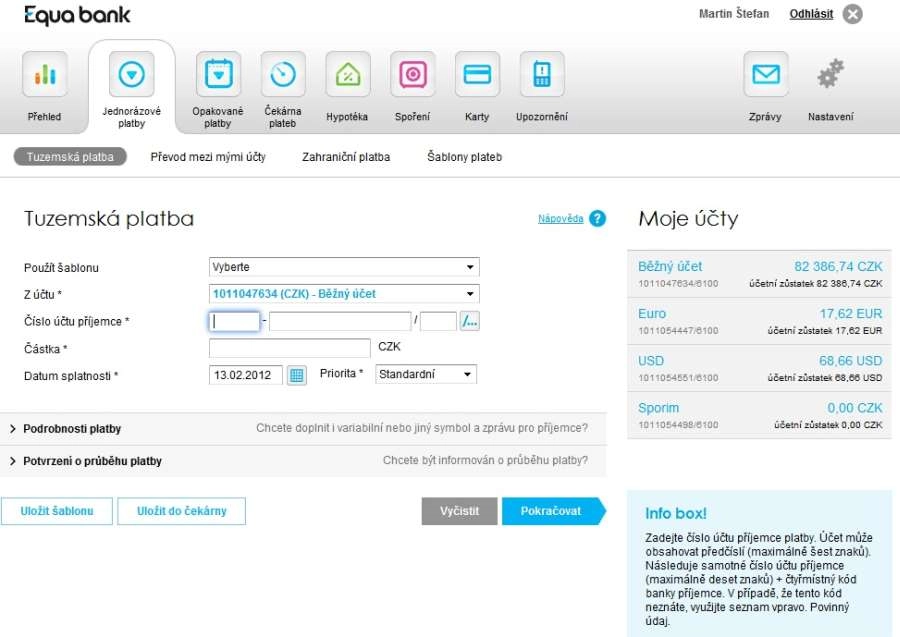Switch to Zahraniční platba tab
This screenshot has width=900, height=637.
click(346, 157)
